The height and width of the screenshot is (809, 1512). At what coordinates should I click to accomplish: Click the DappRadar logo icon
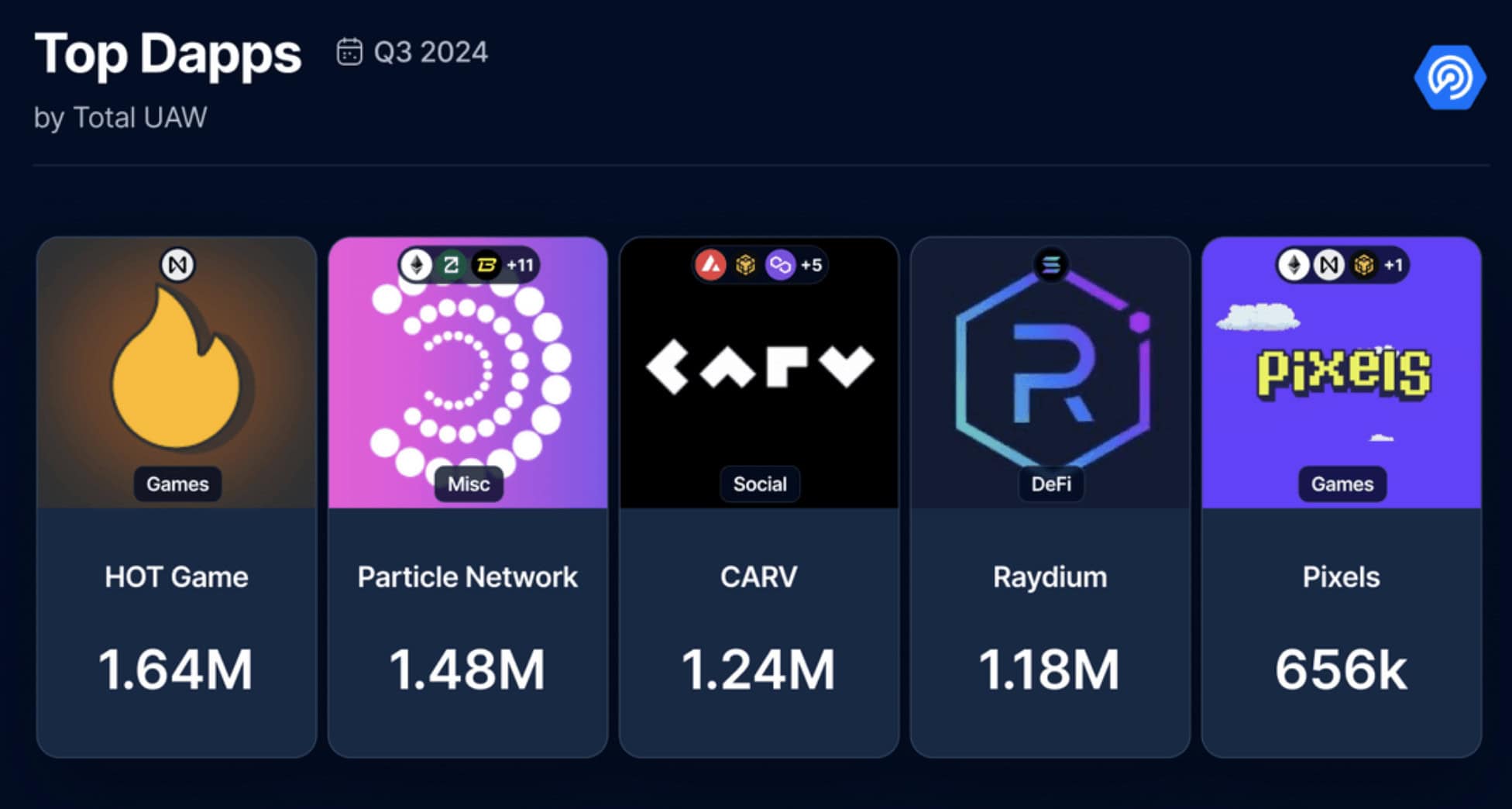point(1449,77)
